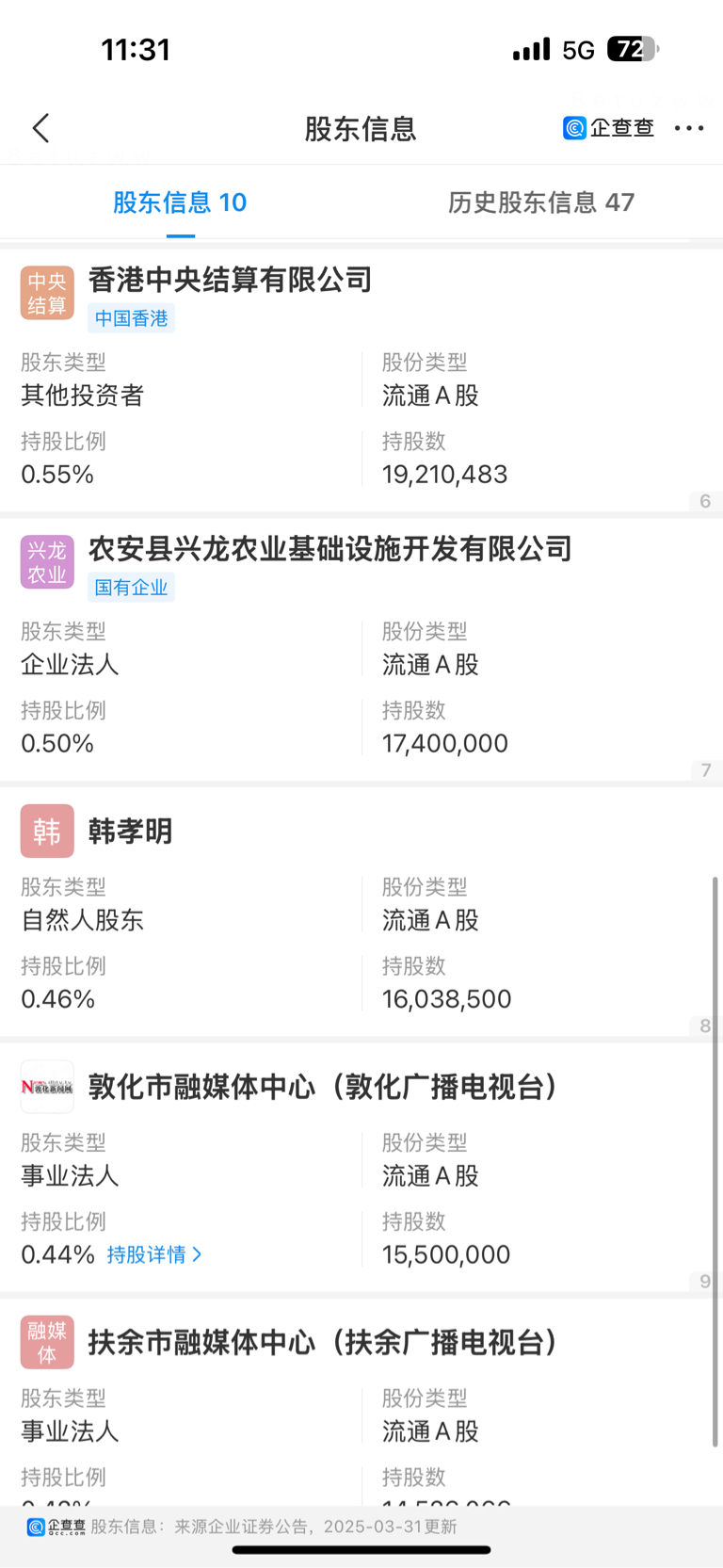This screenshot has height=1568, width=723.
Task: Tap the 融媒体 avatar icon for 扶余市
Action: 47,1342
